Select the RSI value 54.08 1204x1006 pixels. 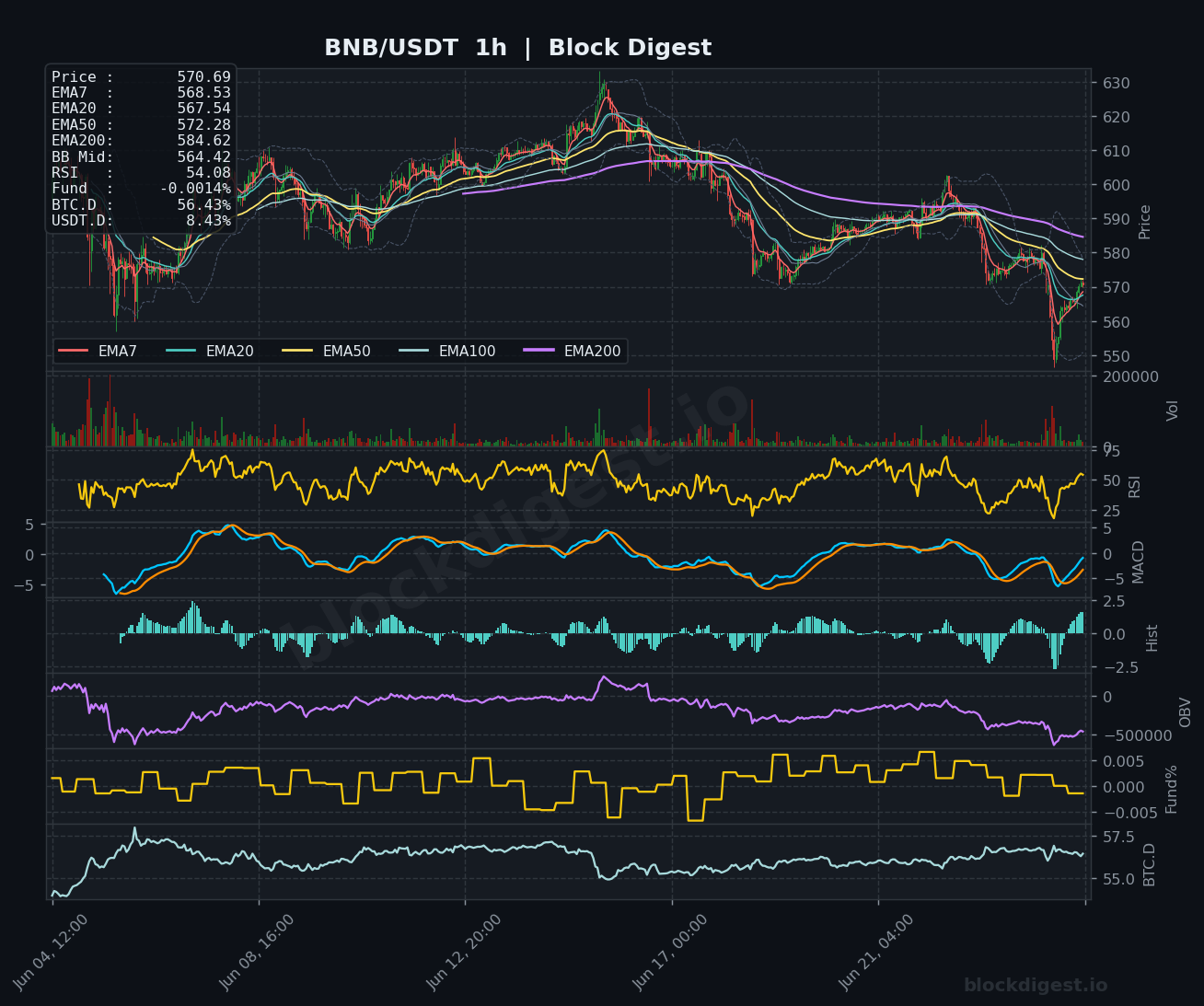pyautogui.click(x=209, y=173)
